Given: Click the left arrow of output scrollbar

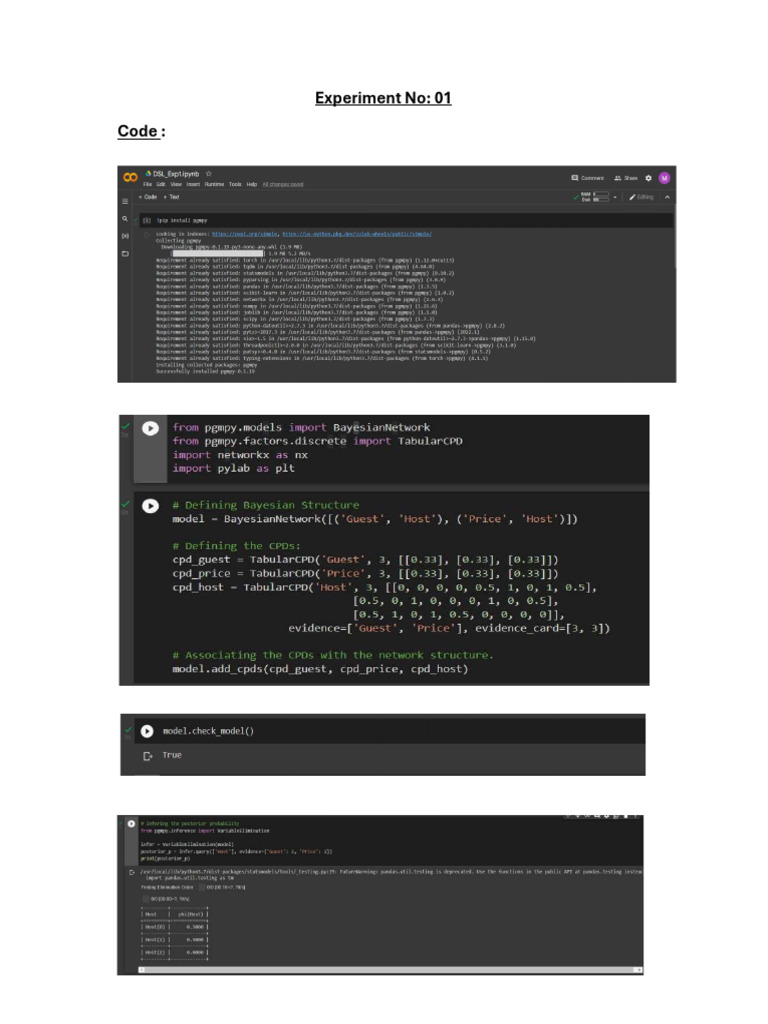Looking at the screenshot, I should (142, 970).
